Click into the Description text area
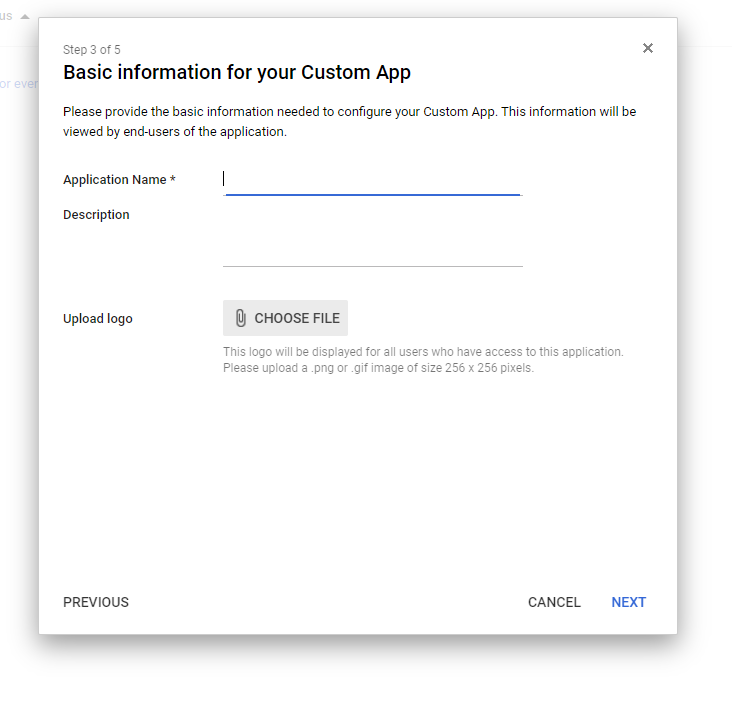 [x=372, y=240]
